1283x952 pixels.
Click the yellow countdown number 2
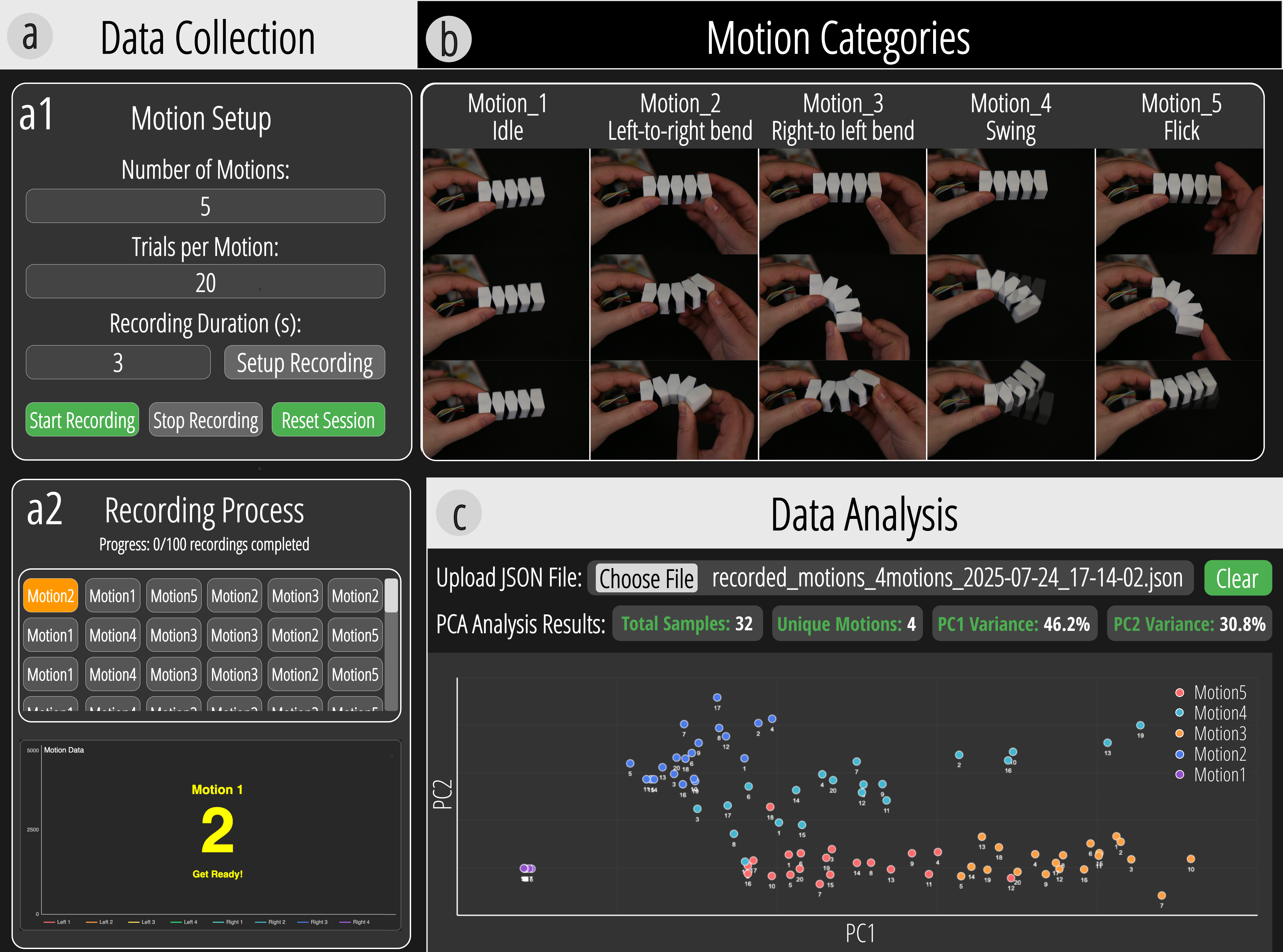[x=217, y=830]
